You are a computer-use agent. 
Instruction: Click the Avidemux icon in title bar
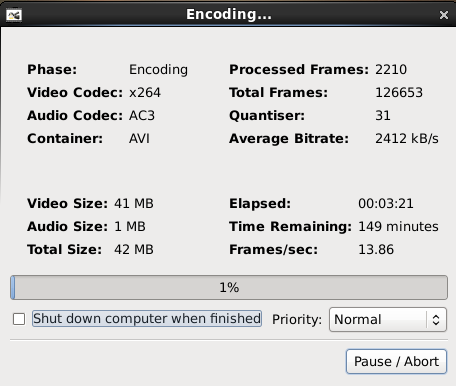[x=14, y=15]
